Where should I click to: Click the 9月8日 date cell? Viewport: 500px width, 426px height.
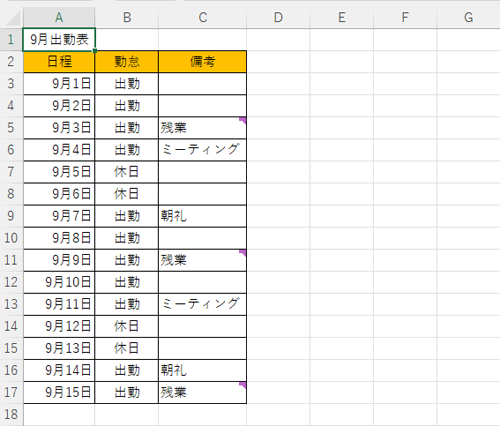coord(59,238)
